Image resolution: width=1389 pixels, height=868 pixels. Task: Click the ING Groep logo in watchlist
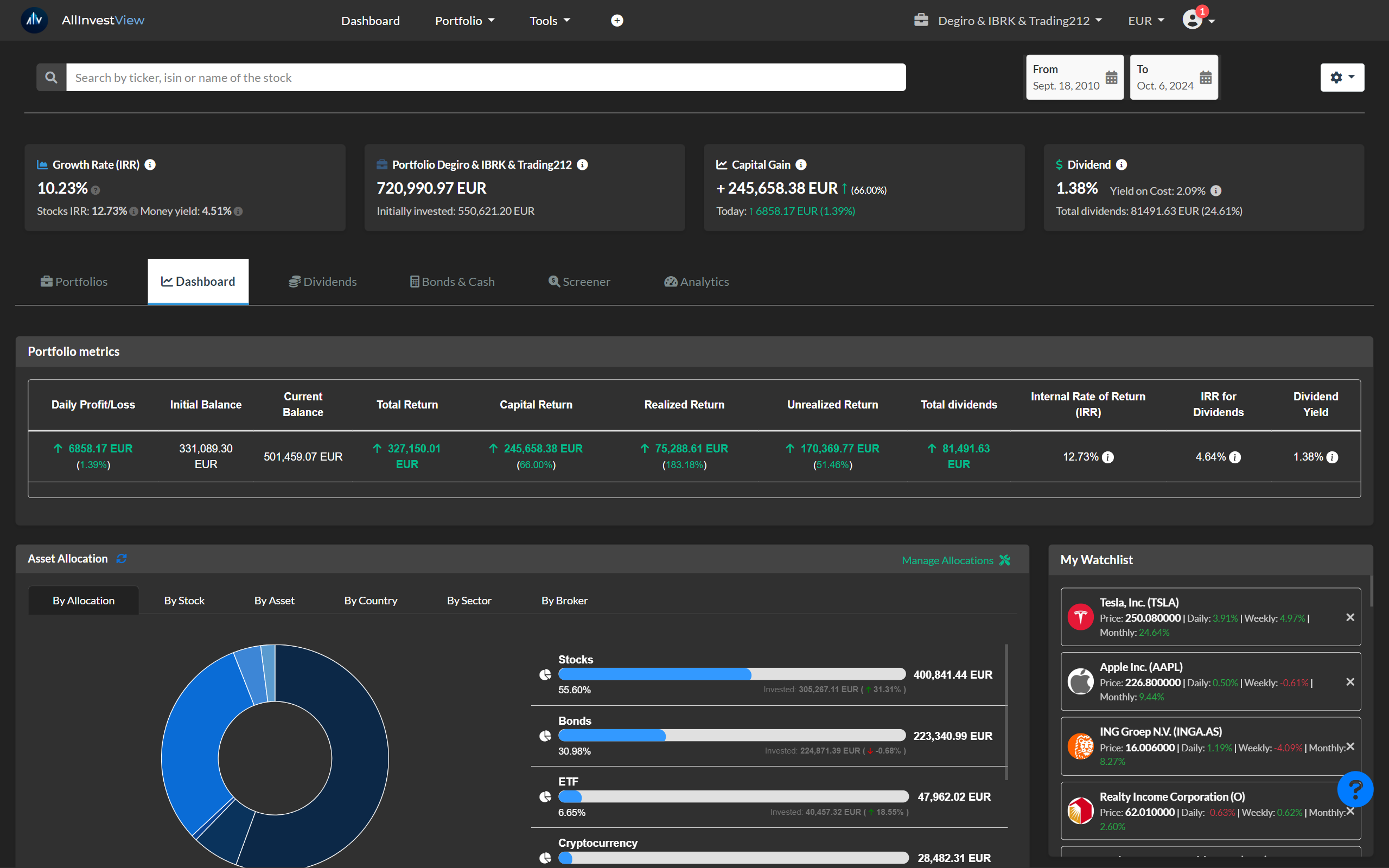[x=1080, y=746]
